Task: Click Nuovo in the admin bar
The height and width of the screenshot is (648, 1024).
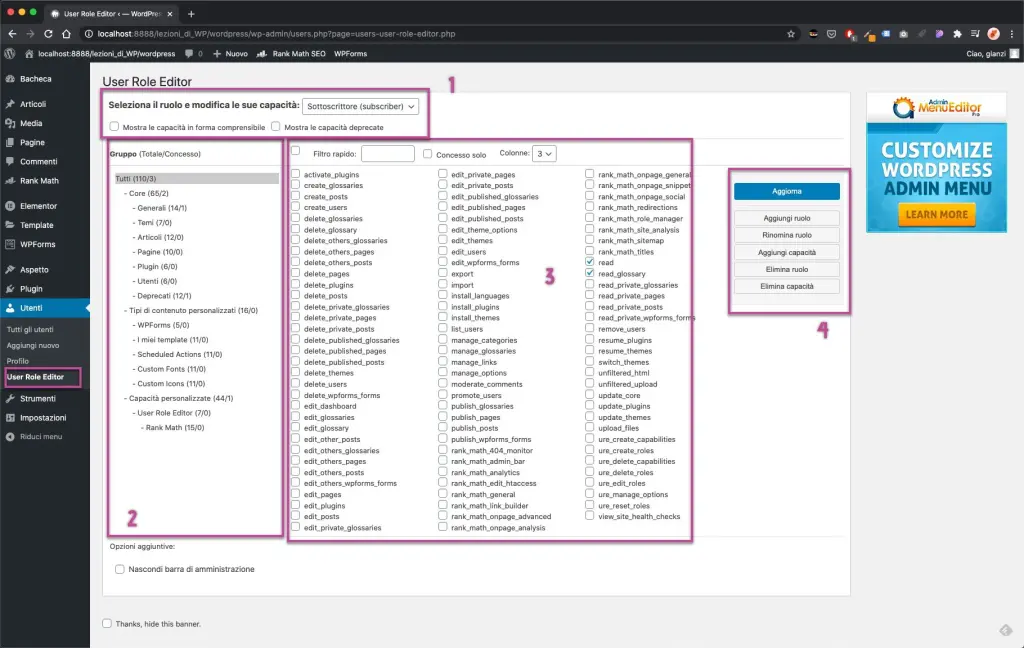Action: pyautogui.click(x=231, y=54)
